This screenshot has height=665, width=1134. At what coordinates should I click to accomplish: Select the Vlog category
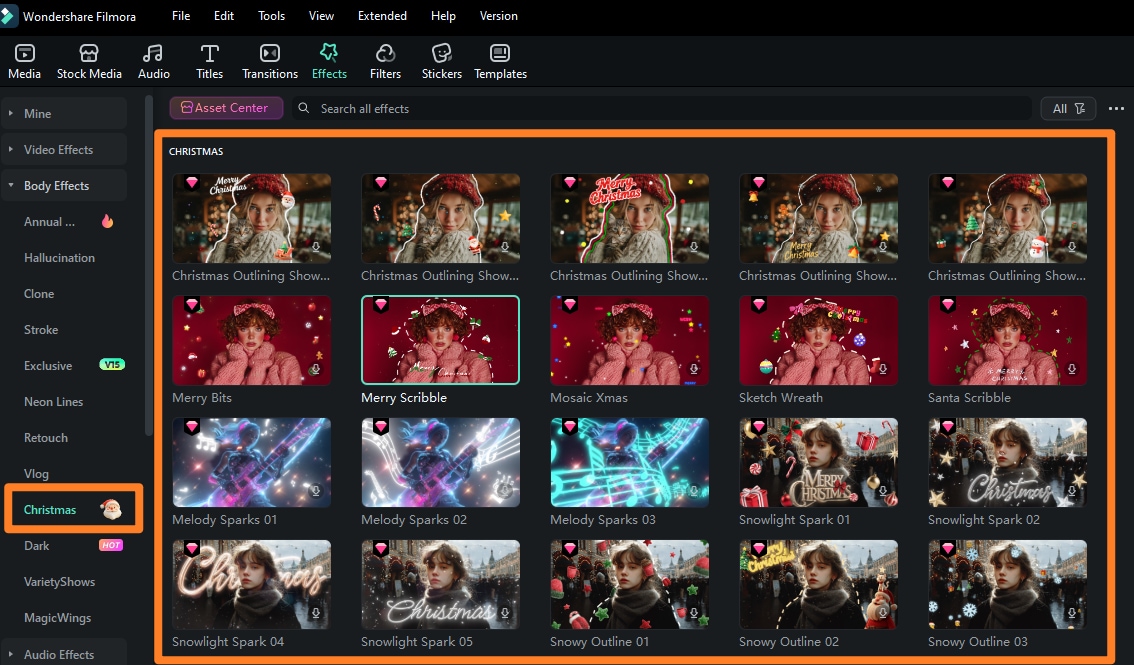[36, 474]
